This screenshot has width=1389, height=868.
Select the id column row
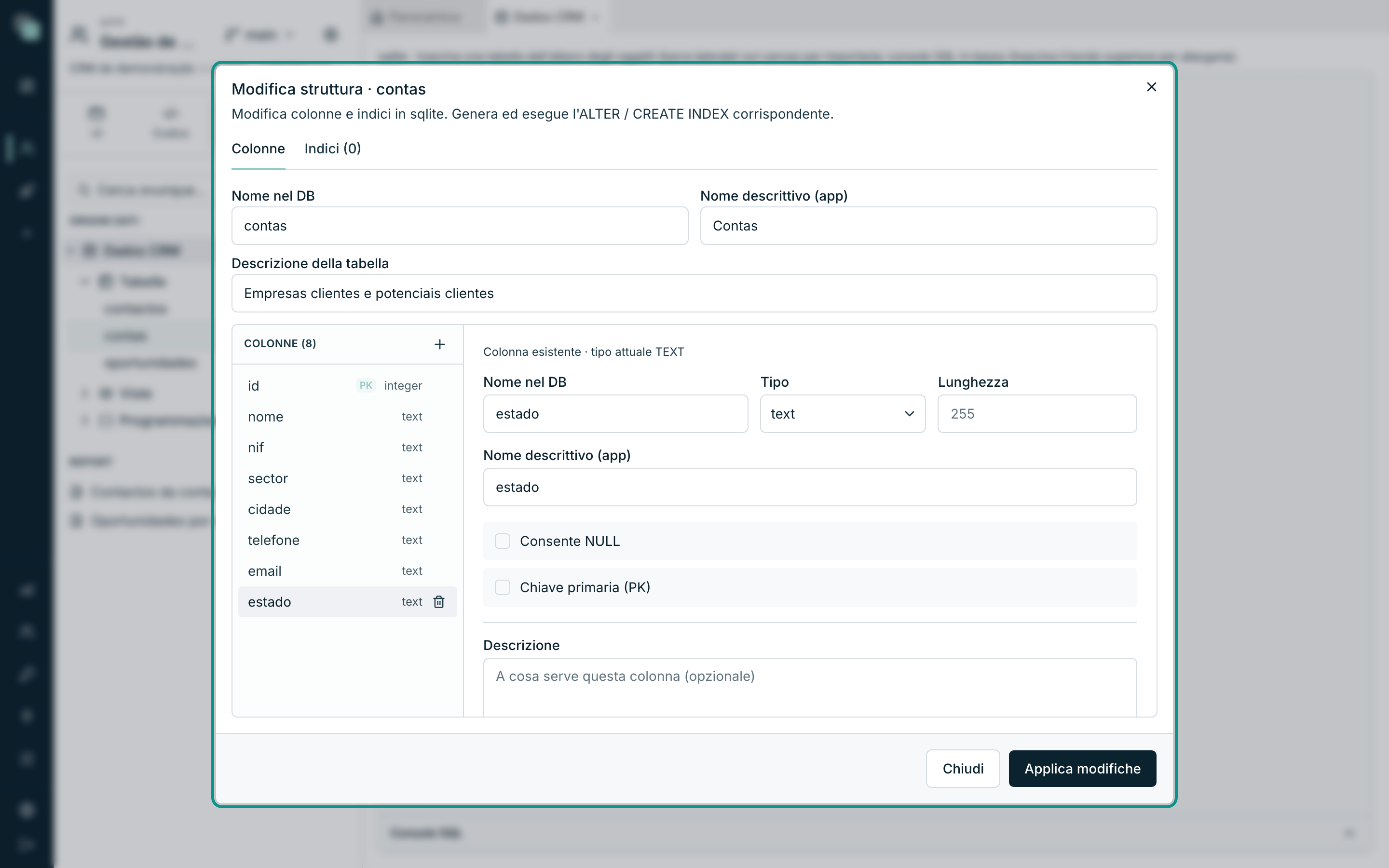point(347,386)
